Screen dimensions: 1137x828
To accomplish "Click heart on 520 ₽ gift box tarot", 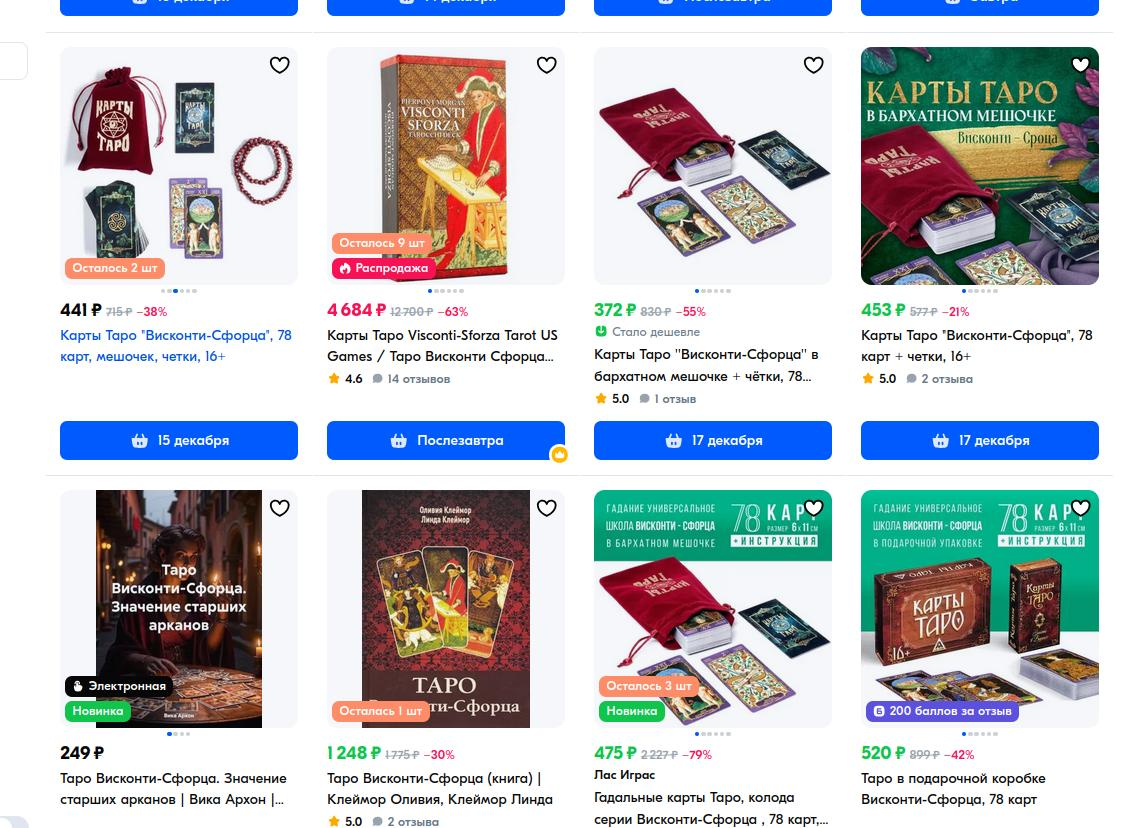I will pyautogui.click(x=1080, y=508).
